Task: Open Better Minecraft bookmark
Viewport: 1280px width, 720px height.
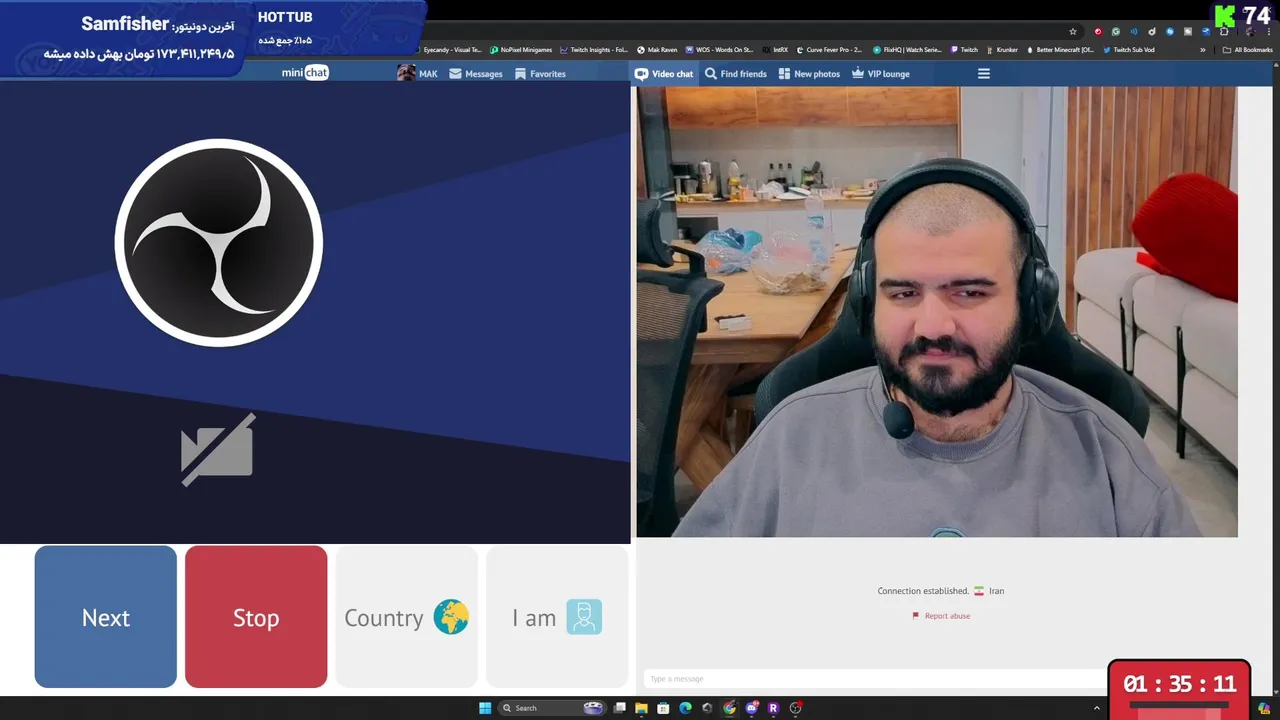Action: [x=1060, y=50]
